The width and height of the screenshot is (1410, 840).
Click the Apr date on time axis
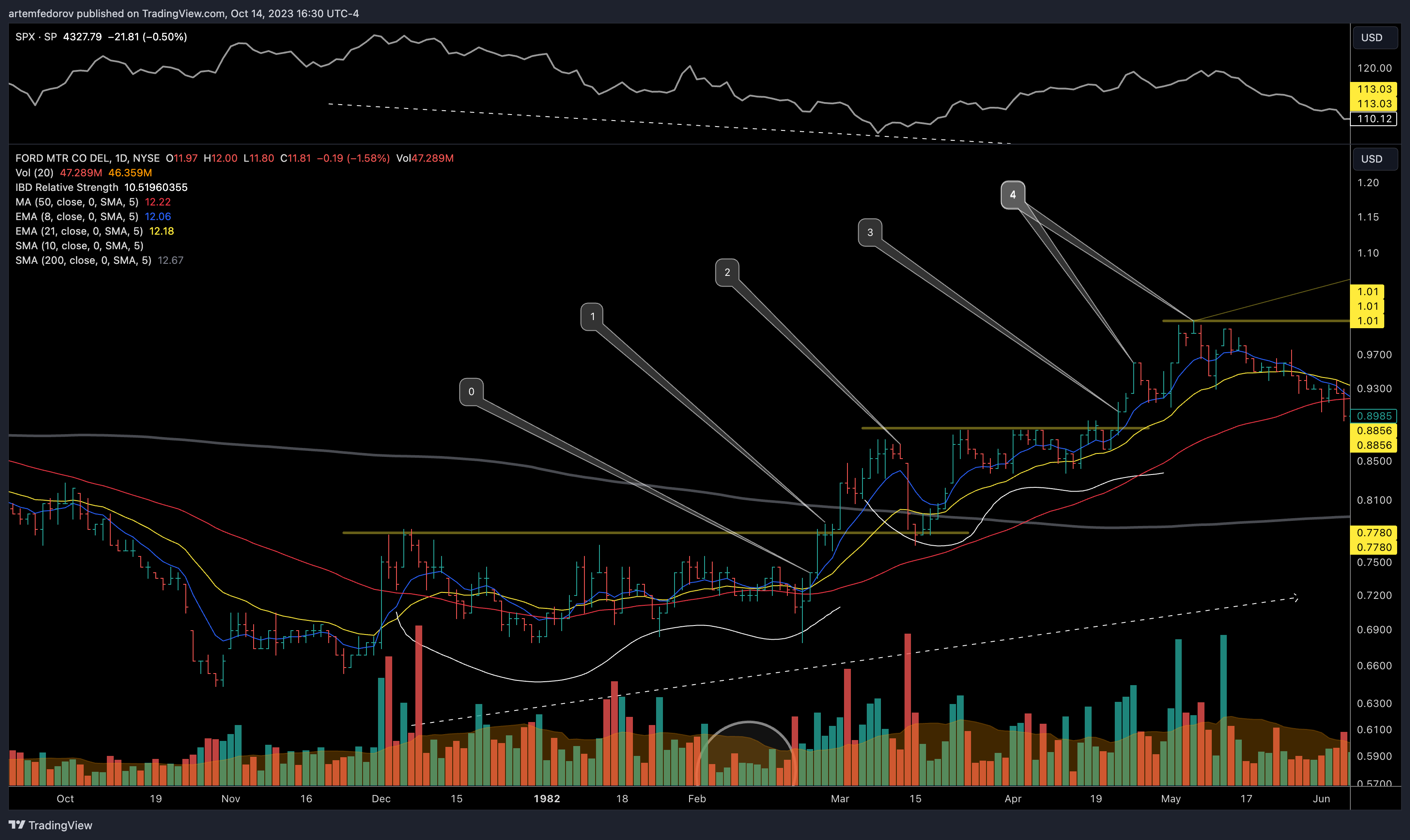1013,799
